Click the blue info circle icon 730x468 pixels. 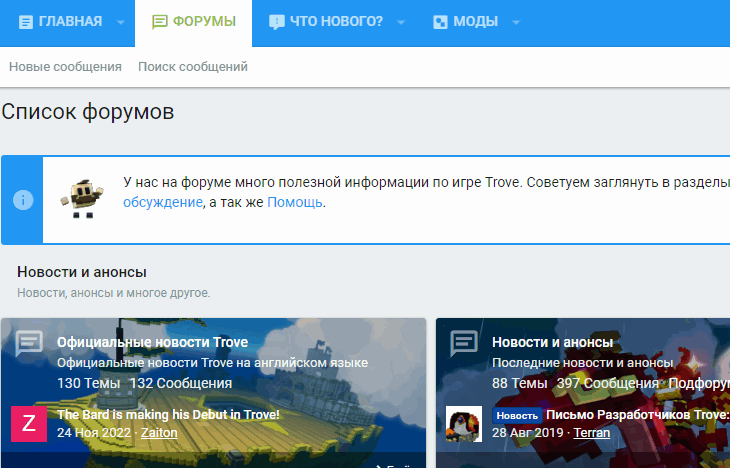[23, 200]
